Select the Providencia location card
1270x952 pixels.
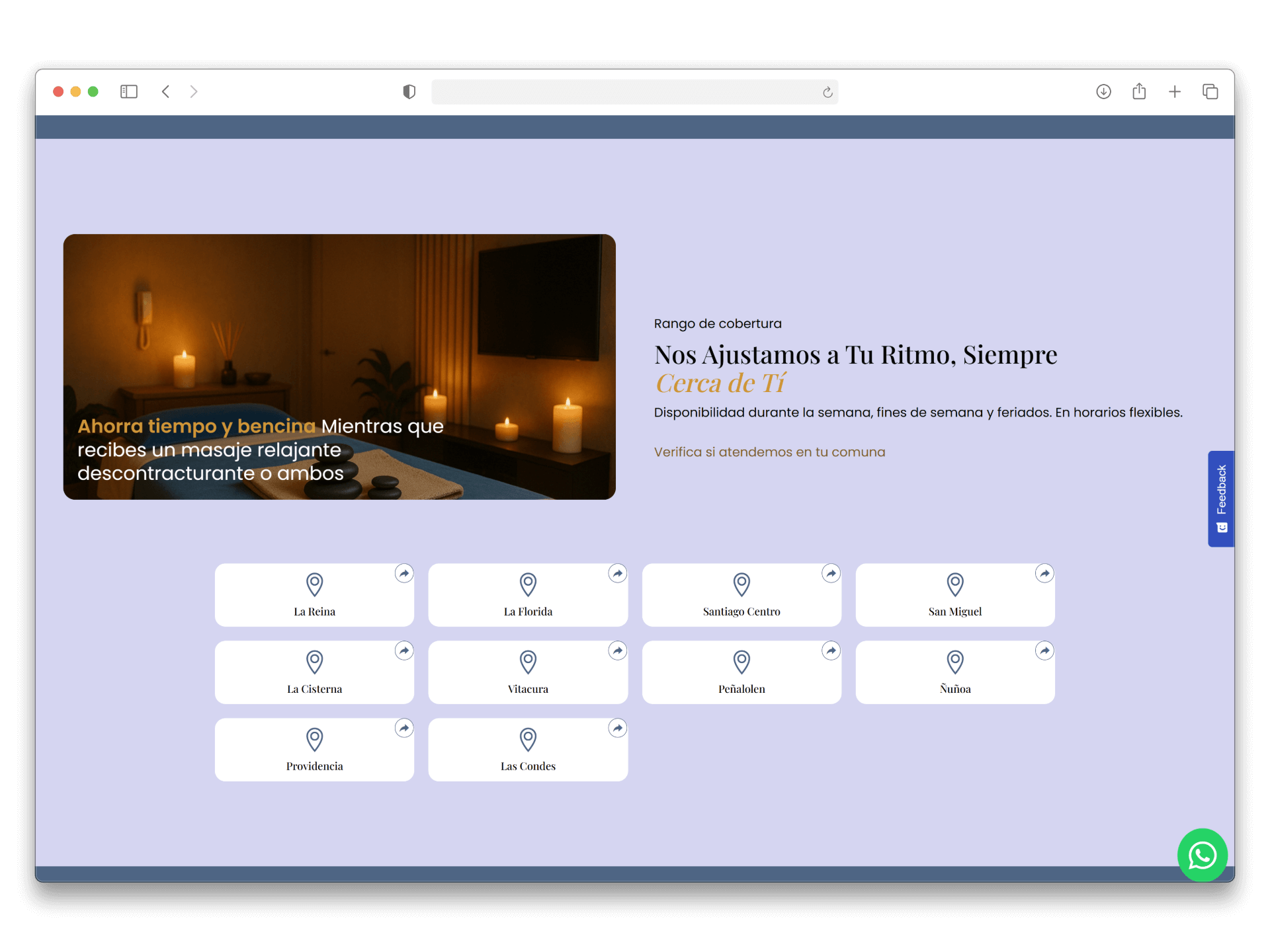coord(314,750)
